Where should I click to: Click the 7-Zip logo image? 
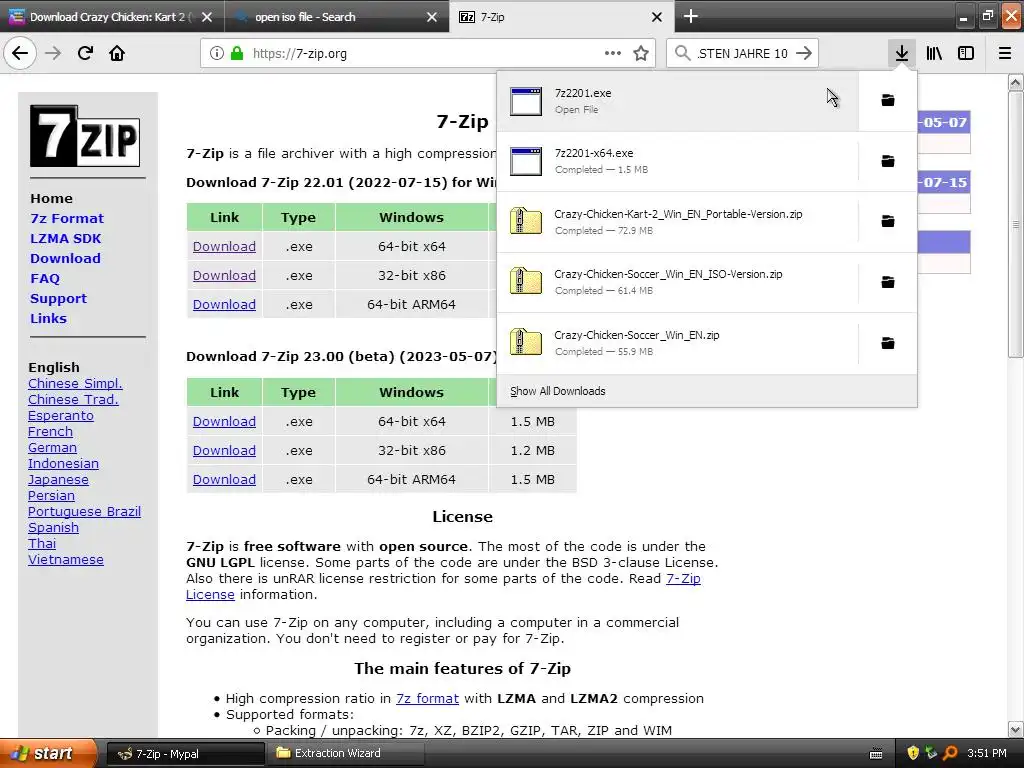pyautogui.click(x=85, y=136)
